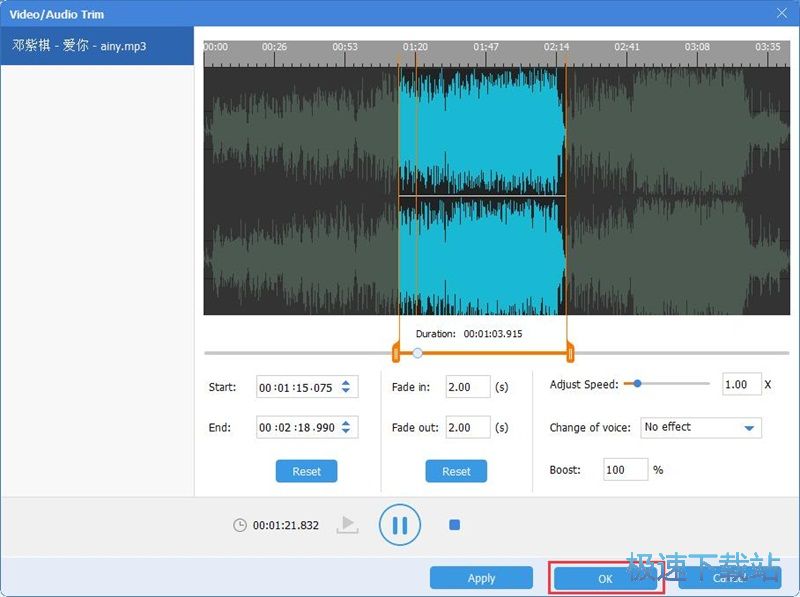Click the speed value field showing 1.00
Viewport: 800px width, 597px height.
(x=742, y=384)
